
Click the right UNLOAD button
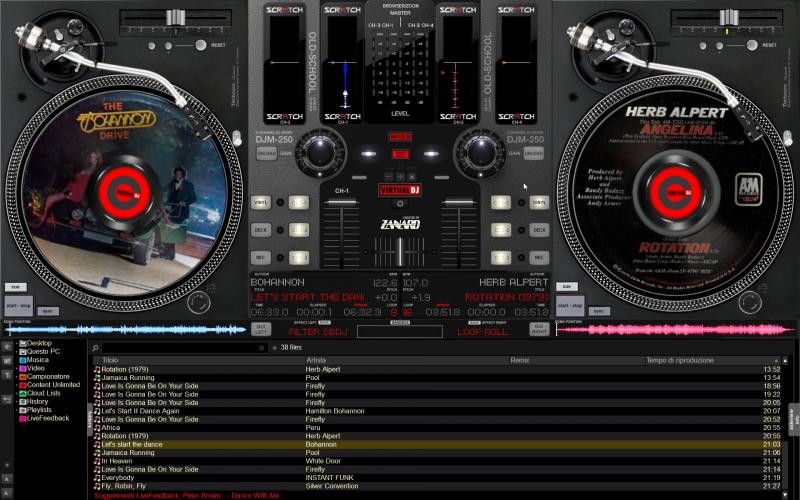tap(533, 153)
